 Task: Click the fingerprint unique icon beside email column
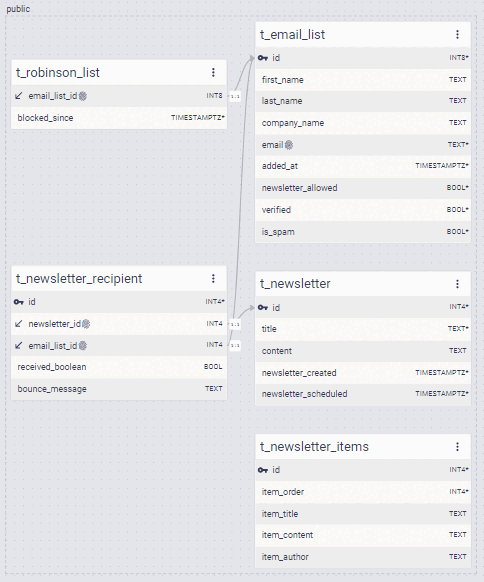tap(289, 145)
